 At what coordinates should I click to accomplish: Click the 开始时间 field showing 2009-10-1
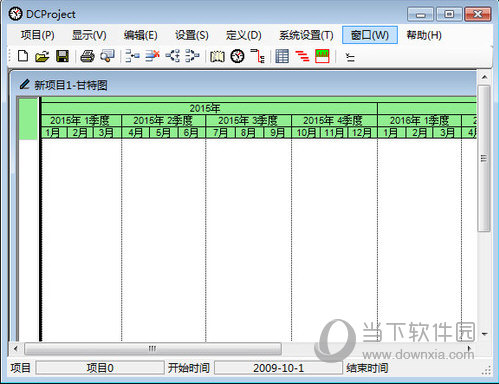coord(278,368)
